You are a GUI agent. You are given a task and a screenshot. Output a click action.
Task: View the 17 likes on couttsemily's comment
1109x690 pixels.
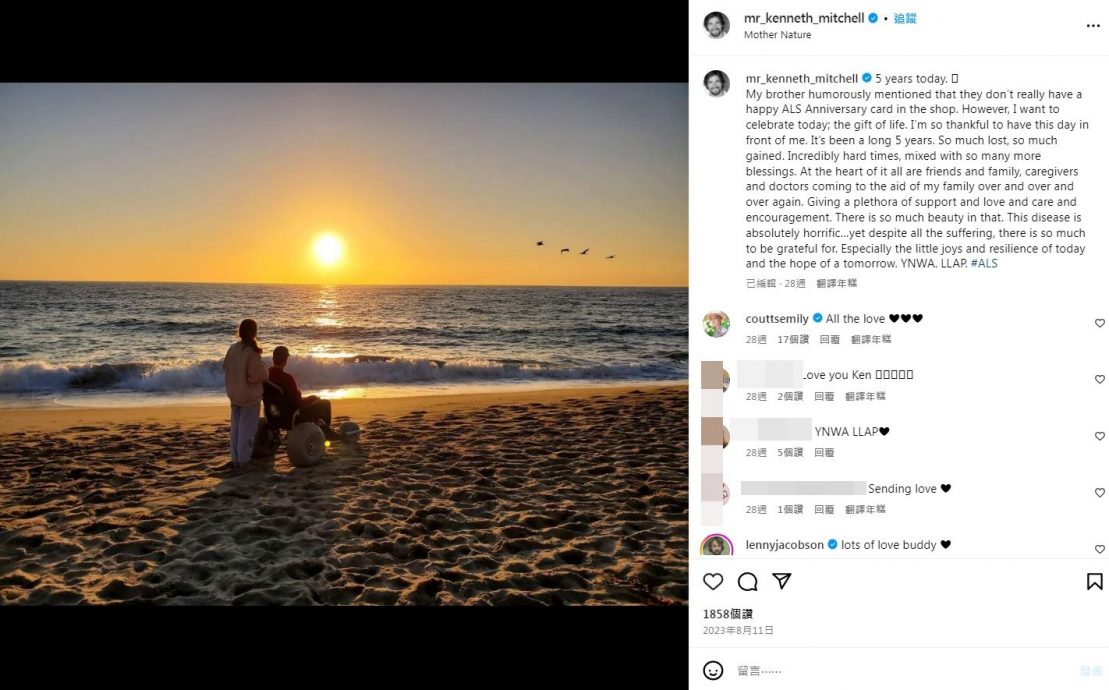click(x=793, y=340)
